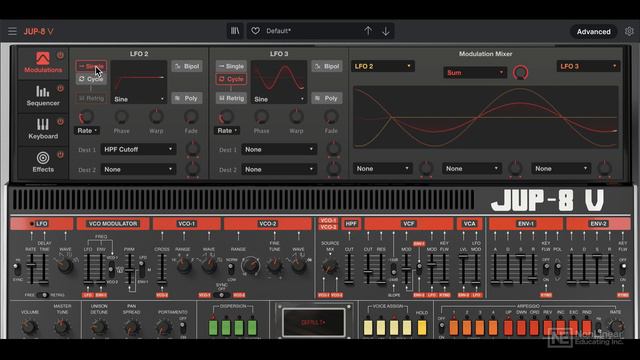Open the preset library browser icon
Viewport: 640px width, 360px height.
pyautogui.click(x=235, y=31)
